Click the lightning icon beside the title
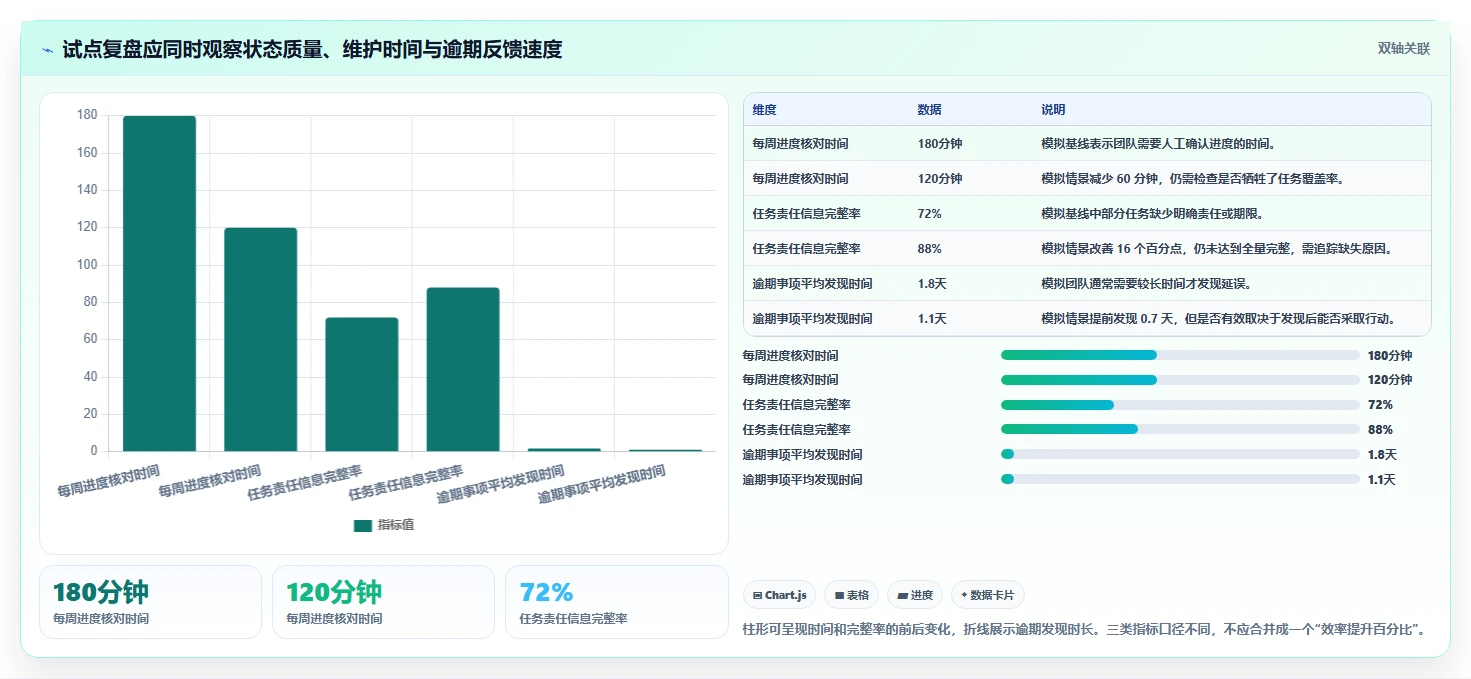The height and width of the screenshot is (679, 1471). point(47,49)
